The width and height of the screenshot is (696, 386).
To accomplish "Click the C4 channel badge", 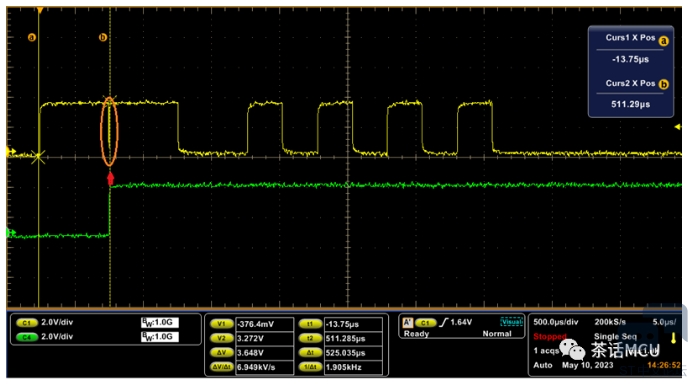I will tap(27, 337).
